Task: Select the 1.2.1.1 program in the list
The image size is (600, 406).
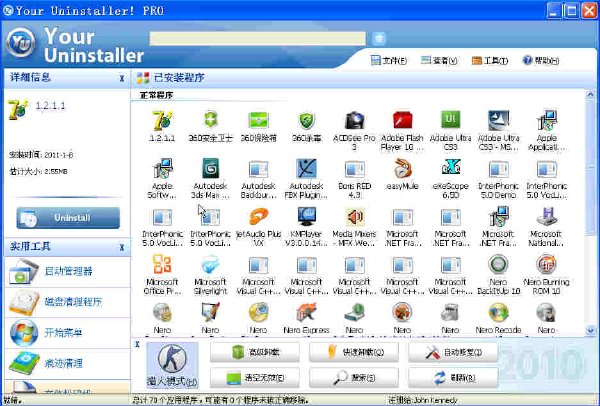Action: click(x=162, y=120)
